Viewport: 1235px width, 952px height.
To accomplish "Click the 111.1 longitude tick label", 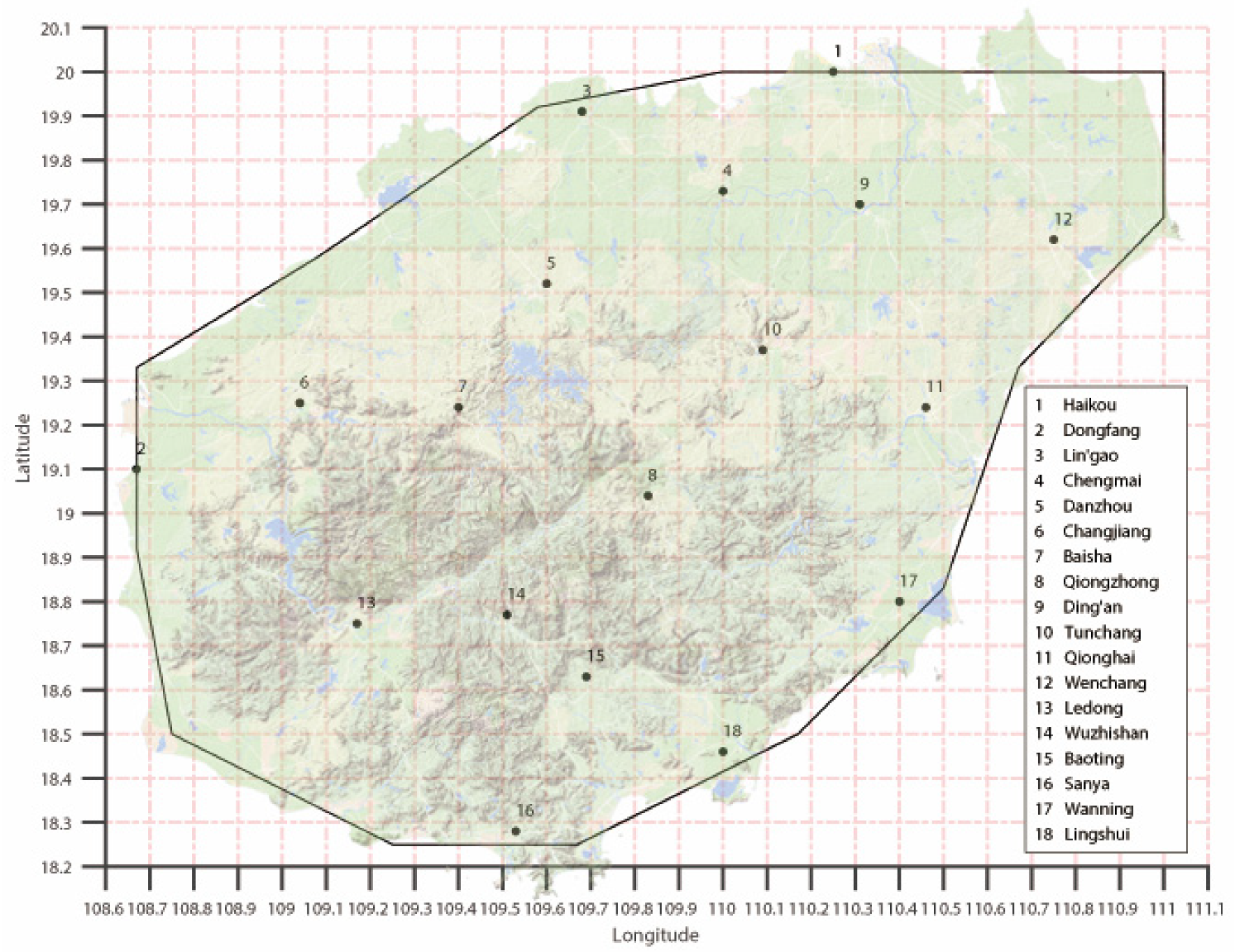I will coord(1204,909).
